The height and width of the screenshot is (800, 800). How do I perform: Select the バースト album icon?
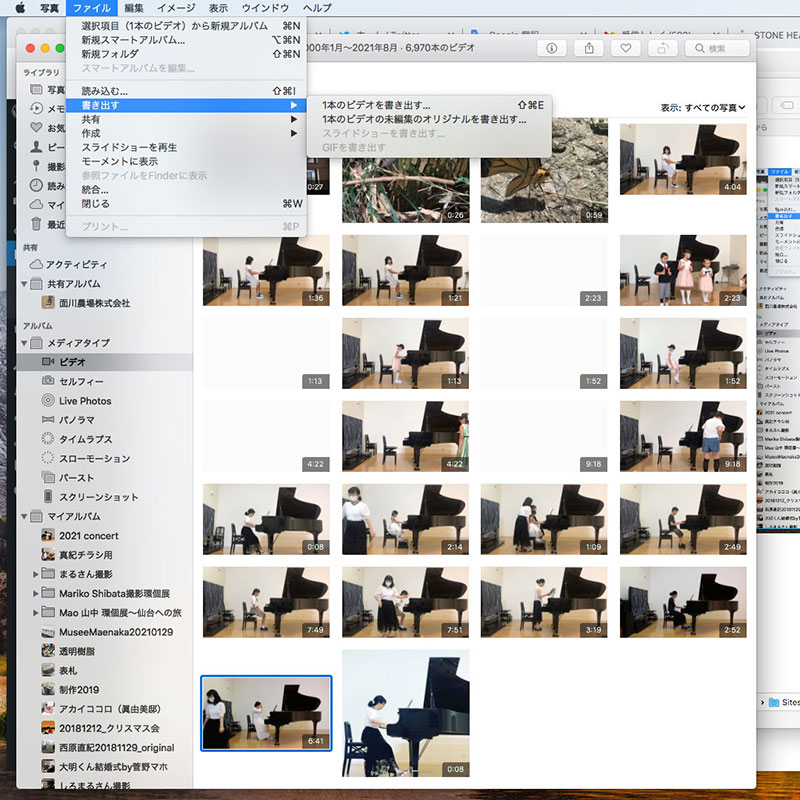pos(48,478)
